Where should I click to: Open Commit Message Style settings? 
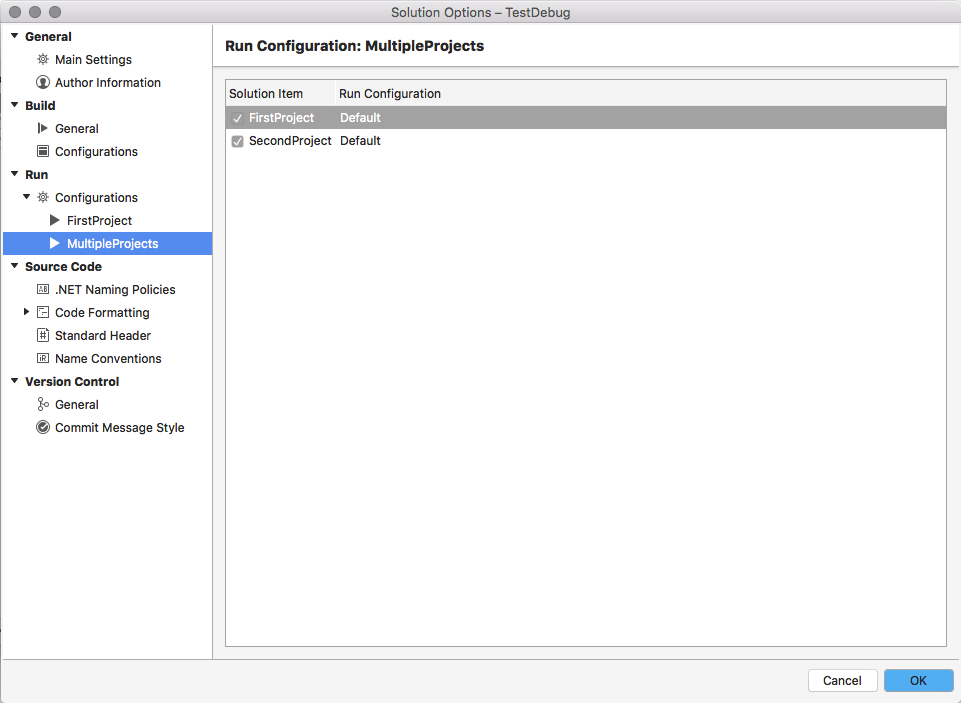(120, 427)
